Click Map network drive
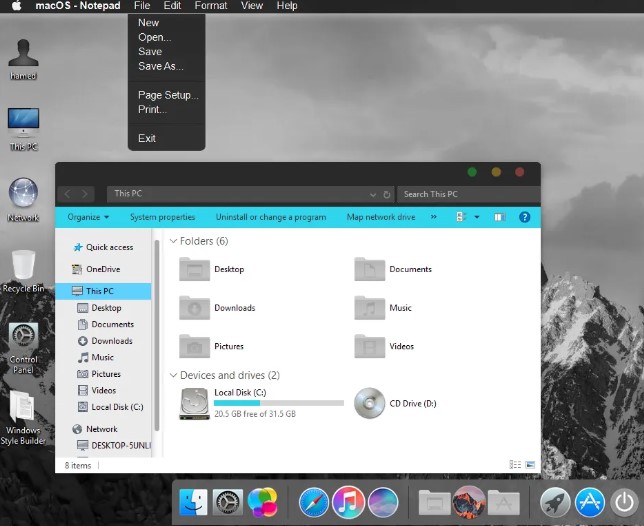The height and width of the screenshot is (526, 644). [381, 217]
